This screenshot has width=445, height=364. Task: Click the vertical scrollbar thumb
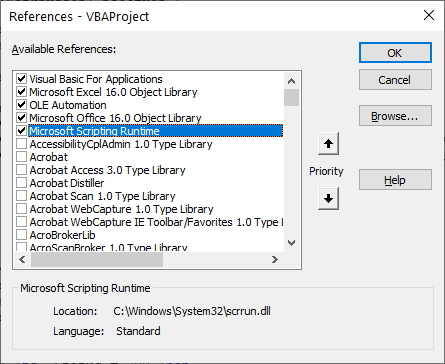point(291,97)
